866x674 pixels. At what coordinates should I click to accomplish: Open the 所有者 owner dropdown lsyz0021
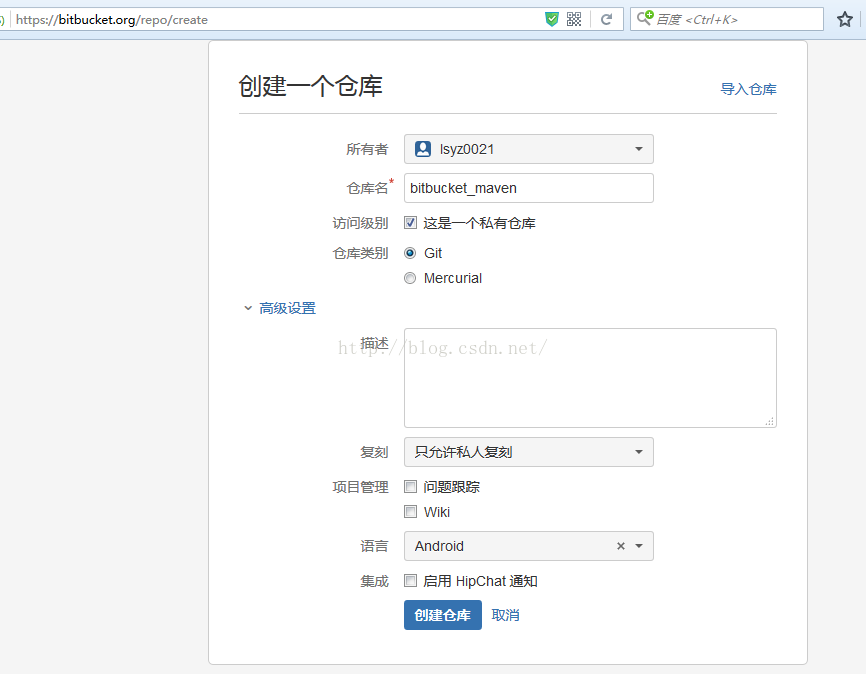[x=529, y=149]
